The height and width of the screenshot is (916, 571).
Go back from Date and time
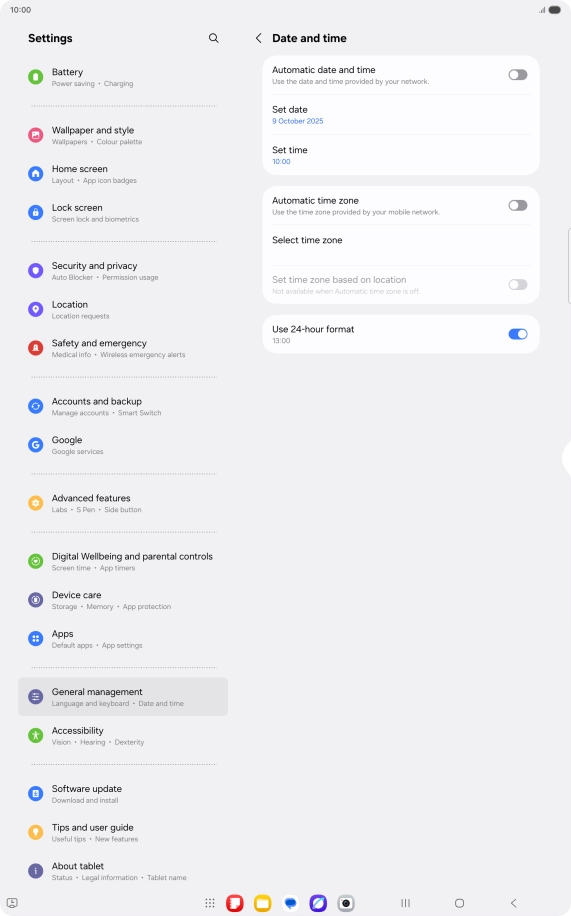(258, 38)
